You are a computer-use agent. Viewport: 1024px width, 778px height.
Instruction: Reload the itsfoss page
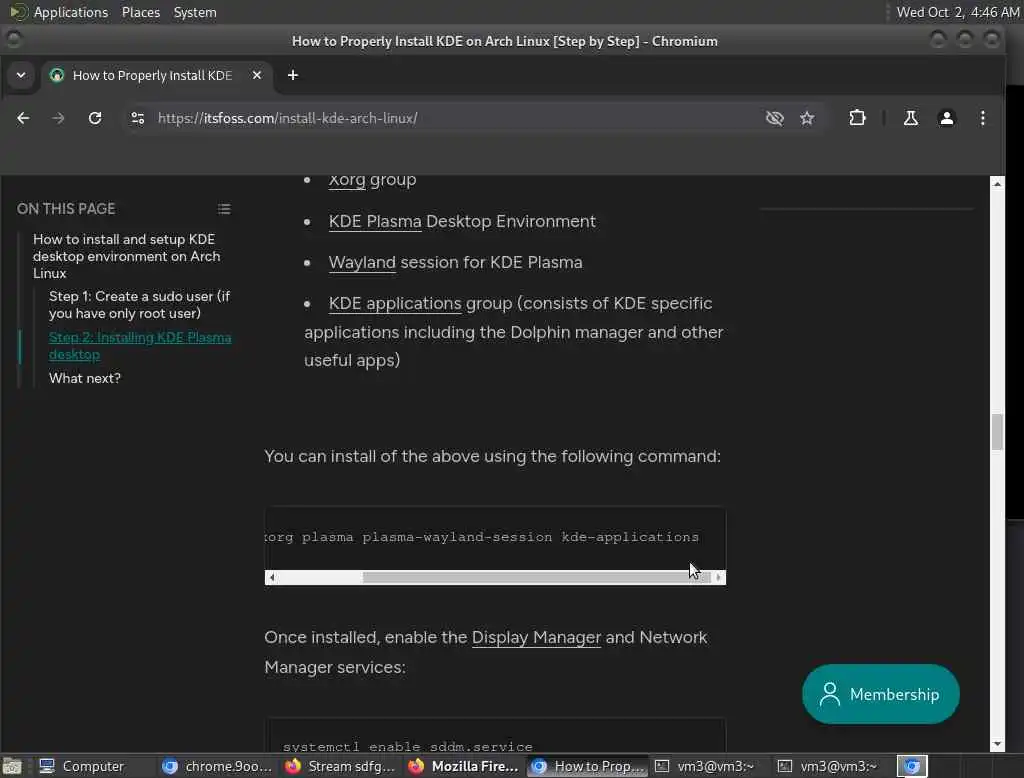coord(95,118)
